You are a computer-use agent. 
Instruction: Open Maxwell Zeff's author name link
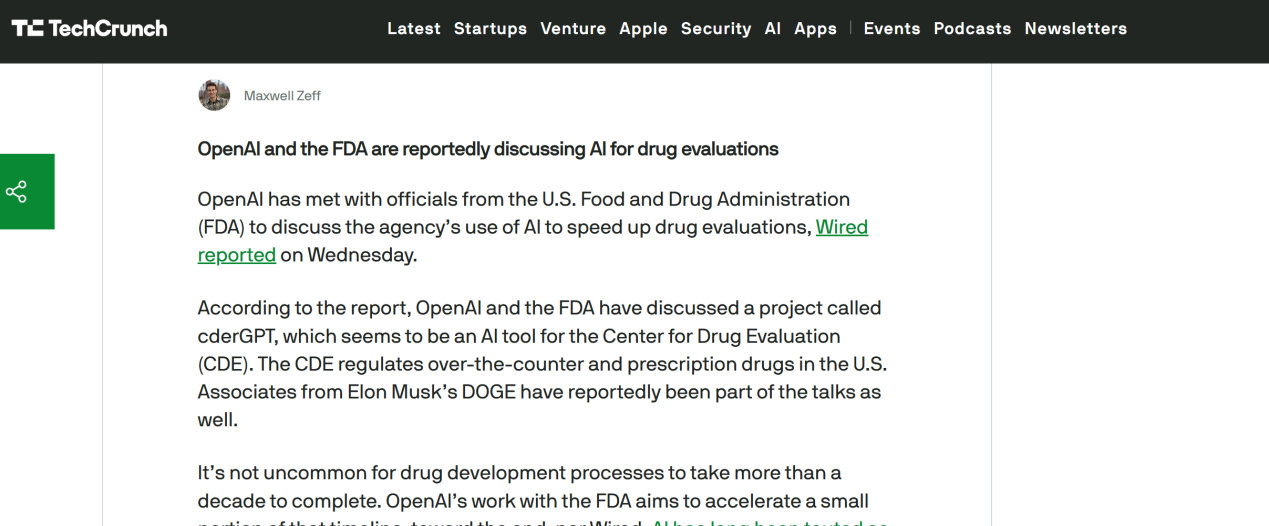point(282,96)
